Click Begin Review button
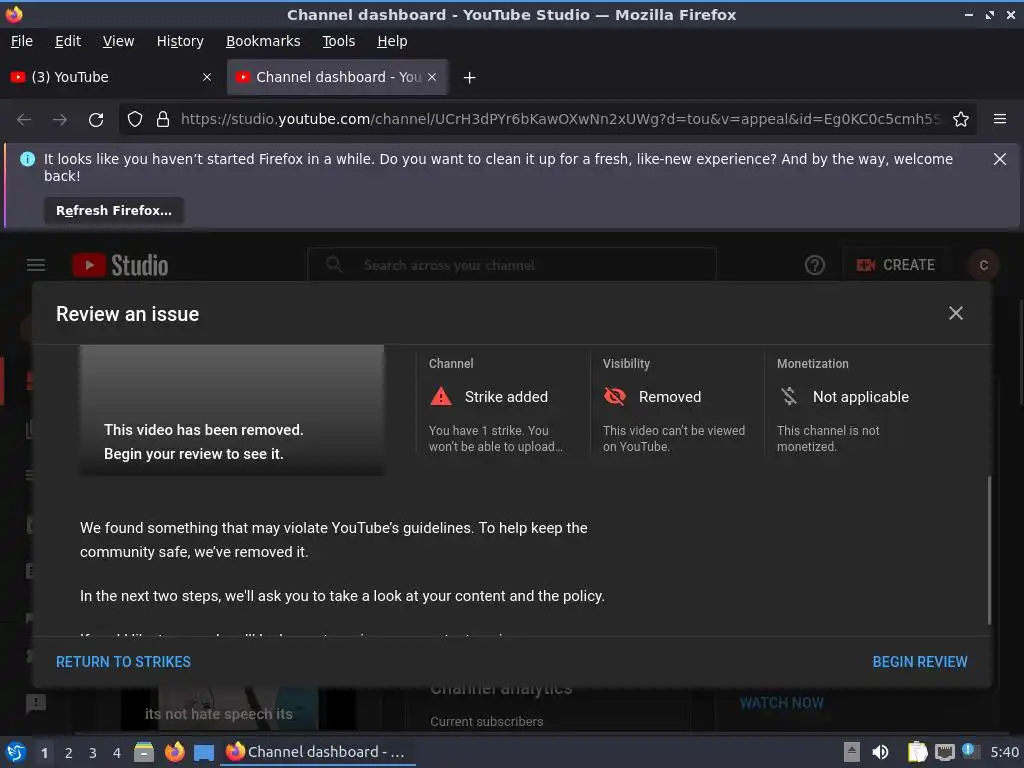This screenshot has width=1024, height=768. tap(920, 662)
